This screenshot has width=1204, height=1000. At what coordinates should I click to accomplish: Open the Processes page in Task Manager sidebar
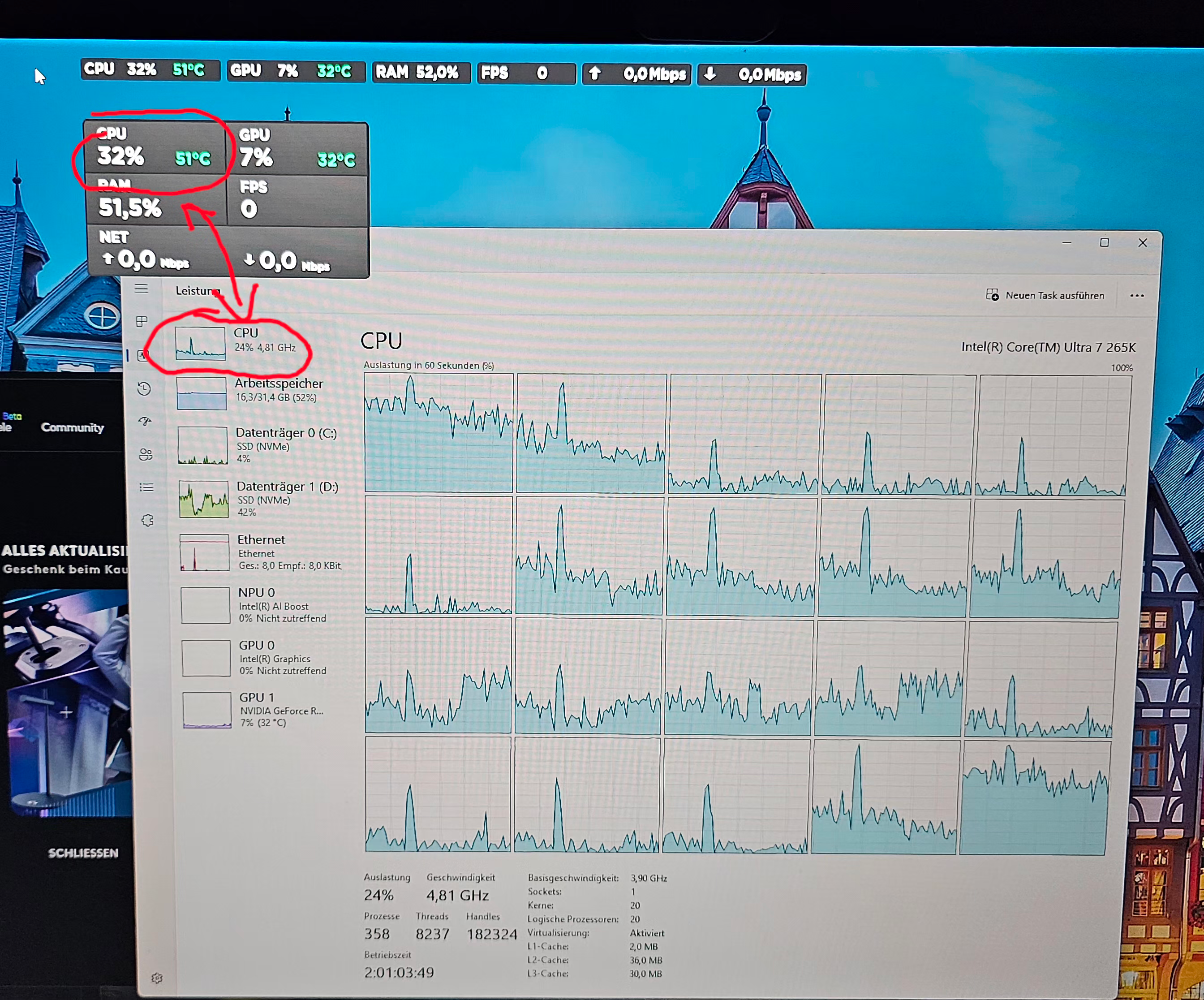coord(142,322)
